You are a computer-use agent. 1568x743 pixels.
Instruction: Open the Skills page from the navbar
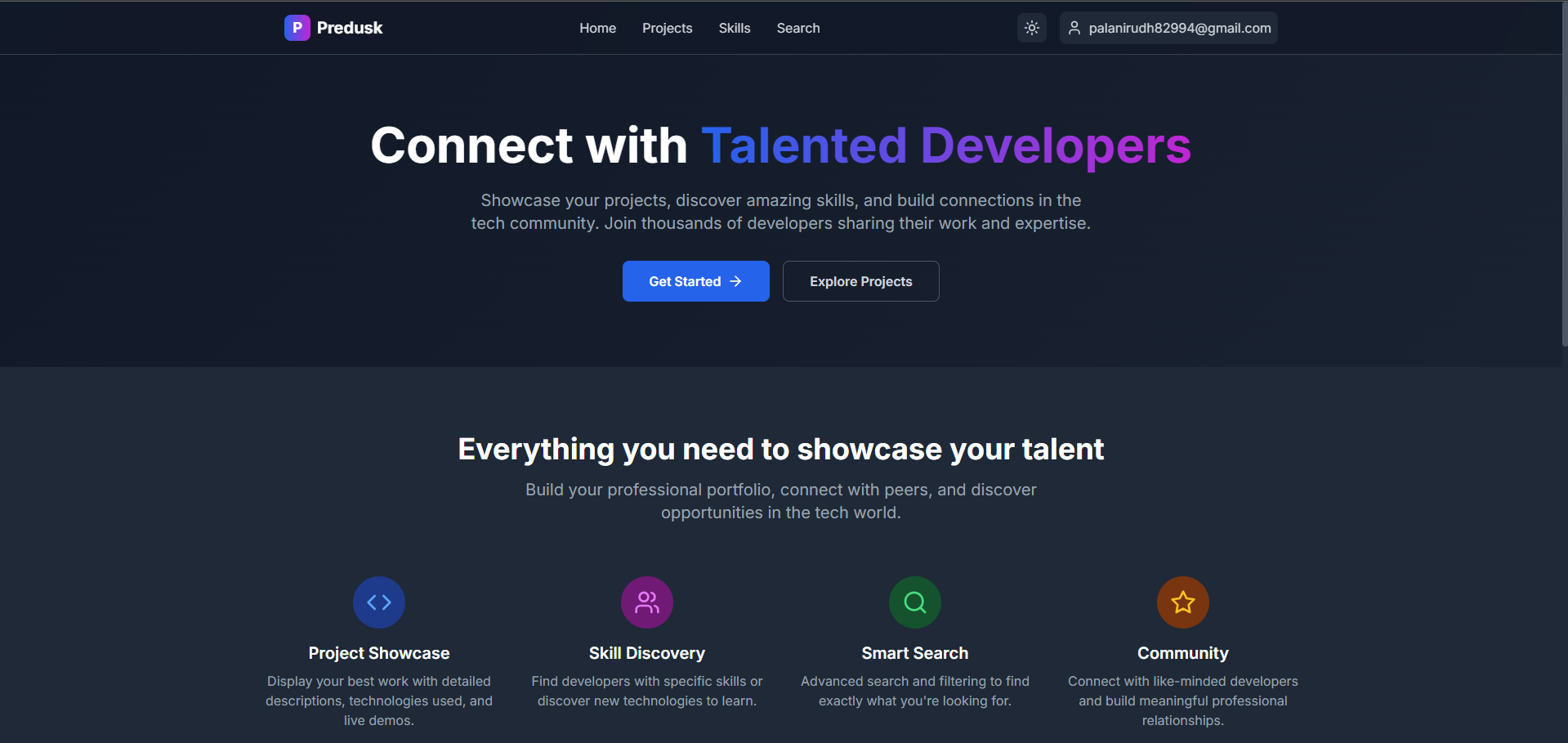(734, 28)
